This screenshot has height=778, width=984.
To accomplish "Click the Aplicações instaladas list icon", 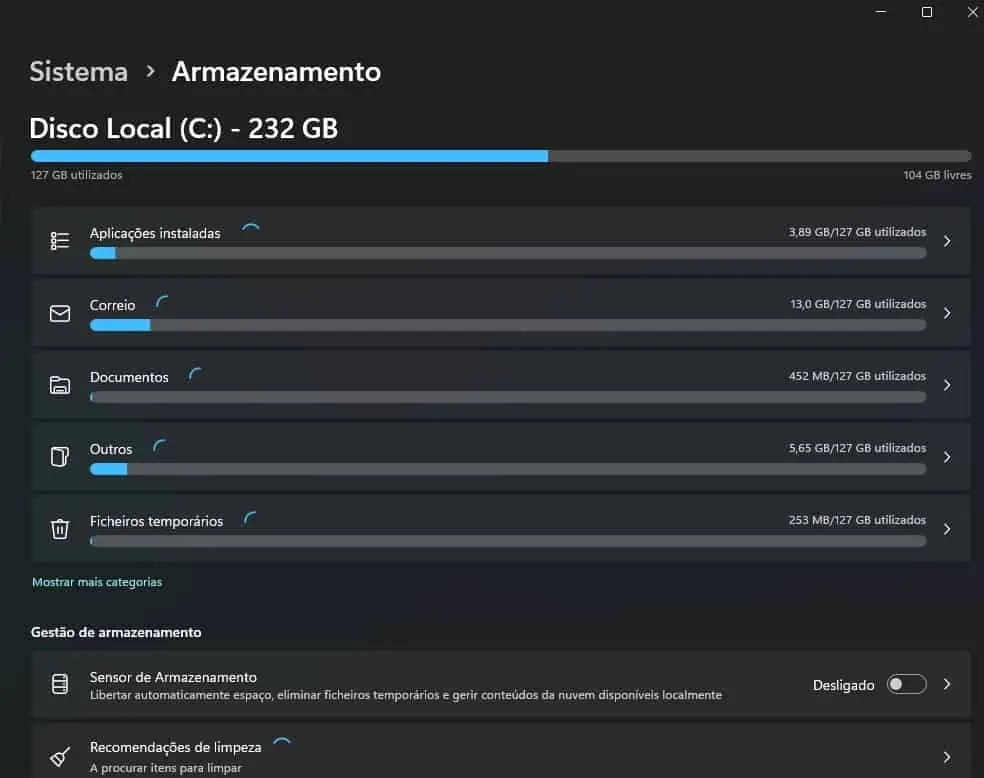I will (60, 241).
